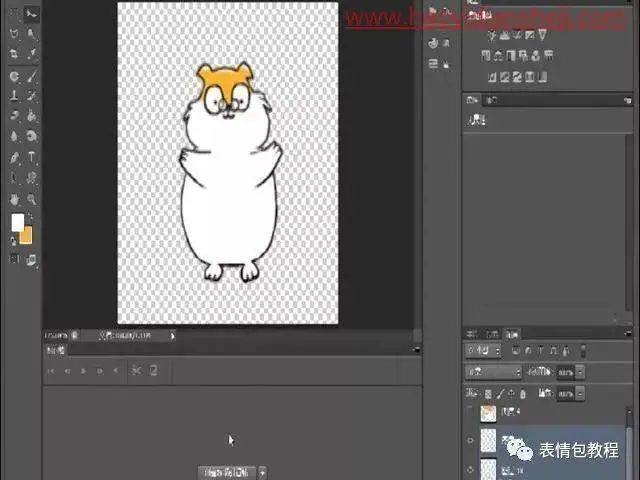Toggle layer filtering switch on/off

pos(583,351)
